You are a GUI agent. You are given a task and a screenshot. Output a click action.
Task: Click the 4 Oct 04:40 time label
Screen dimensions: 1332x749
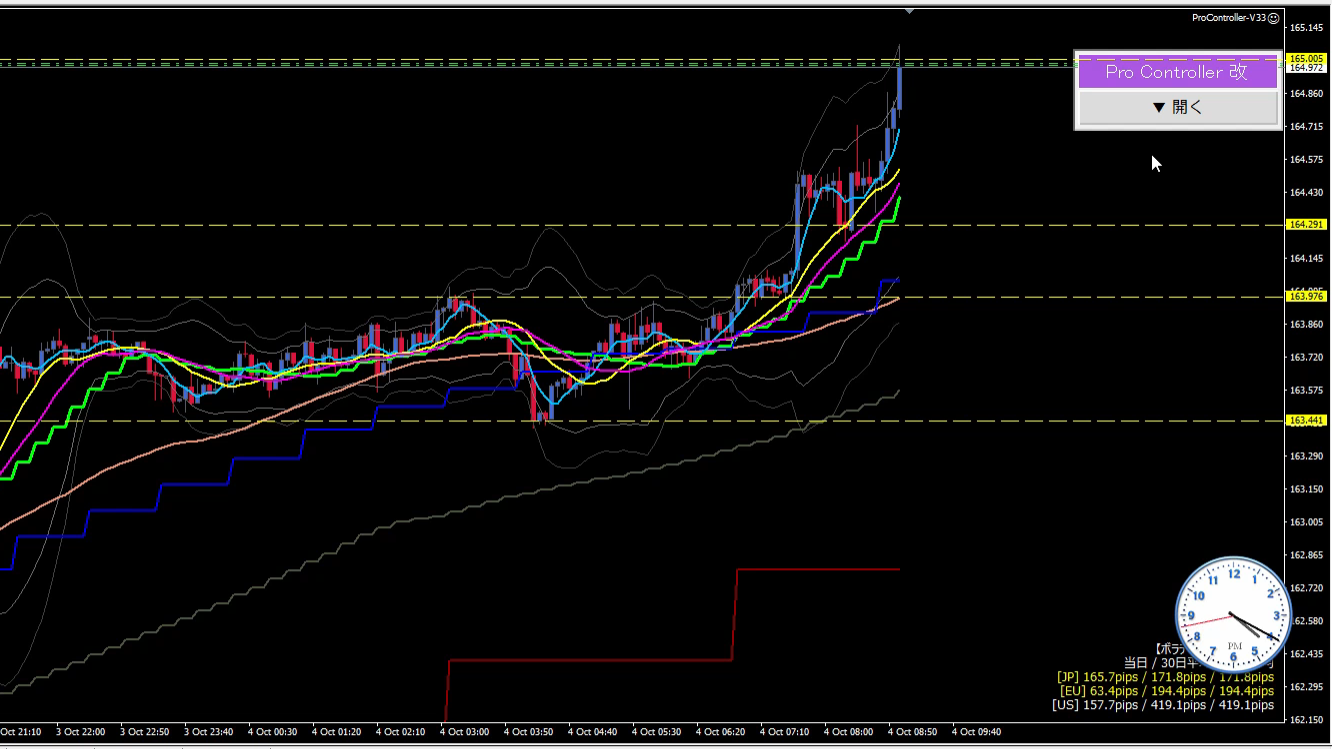coord(593,732)
